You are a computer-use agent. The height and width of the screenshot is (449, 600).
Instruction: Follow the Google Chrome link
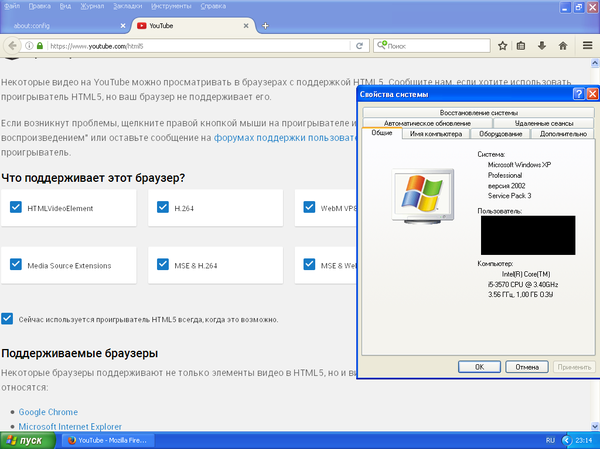[48, 411]
